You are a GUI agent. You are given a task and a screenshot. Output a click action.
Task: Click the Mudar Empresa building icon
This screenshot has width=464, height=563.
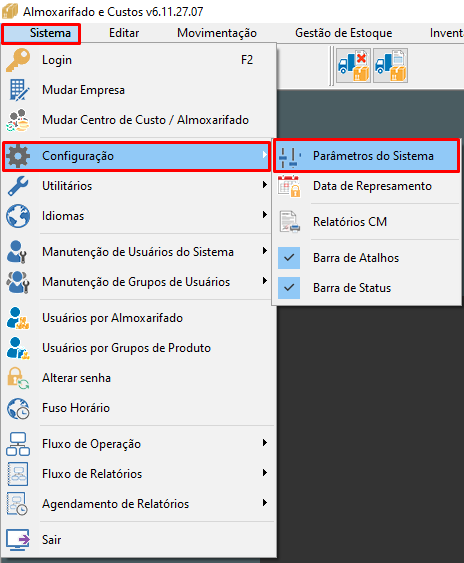tap(18, 90)
